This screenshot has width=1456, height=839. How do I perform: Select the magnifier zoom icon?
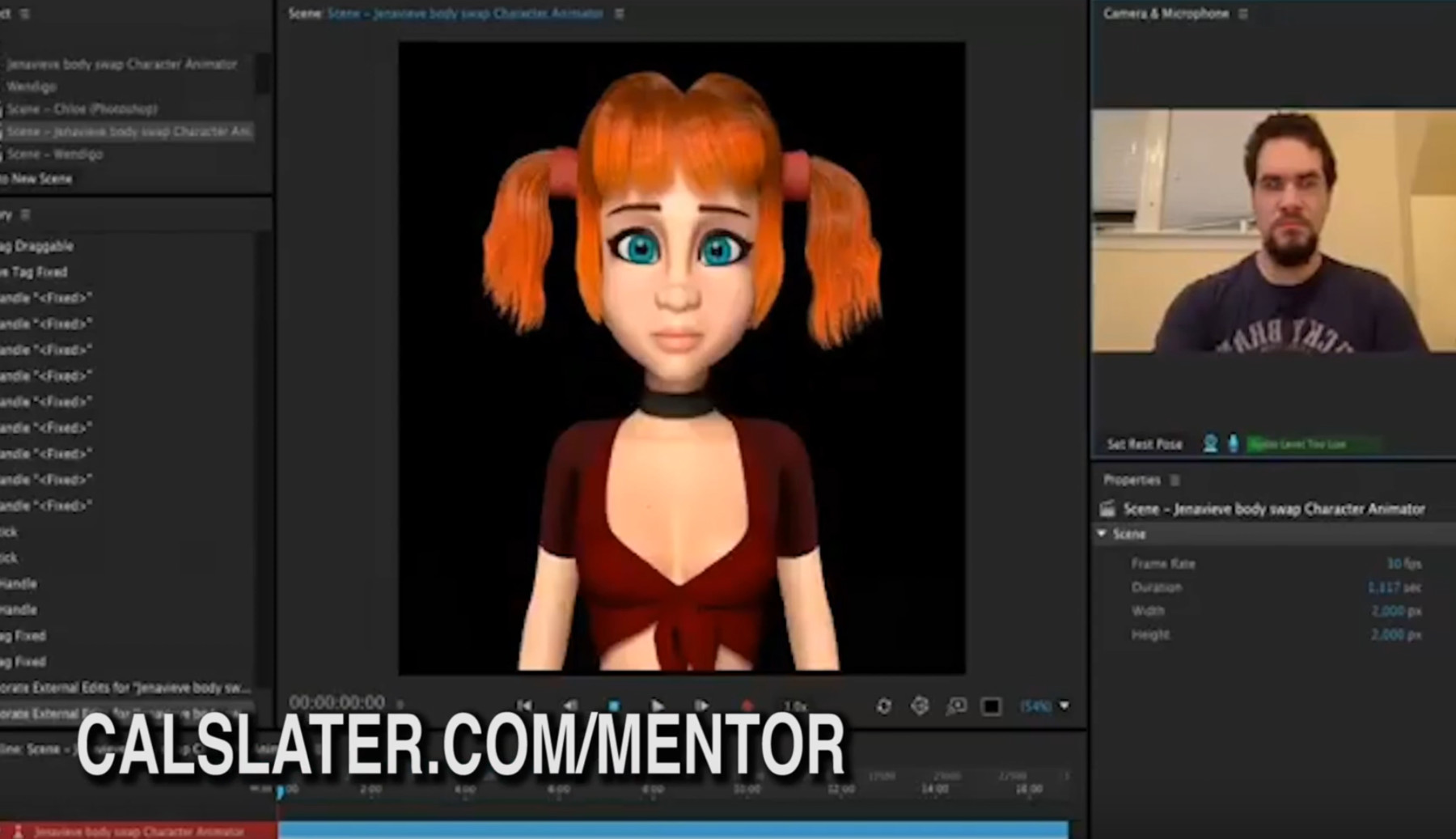pos(957,705)
